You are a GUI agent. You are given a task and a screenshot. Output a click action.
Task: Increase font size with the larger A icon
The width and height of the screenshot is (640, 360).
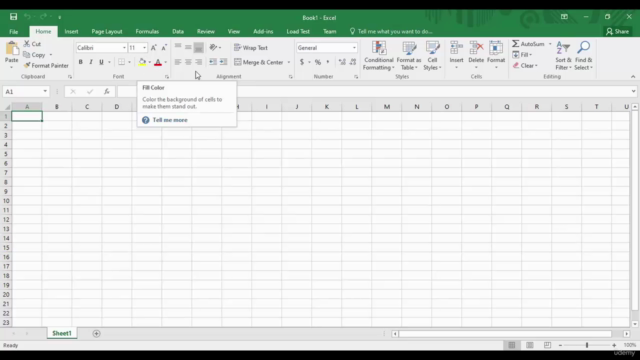pos(153,48)
